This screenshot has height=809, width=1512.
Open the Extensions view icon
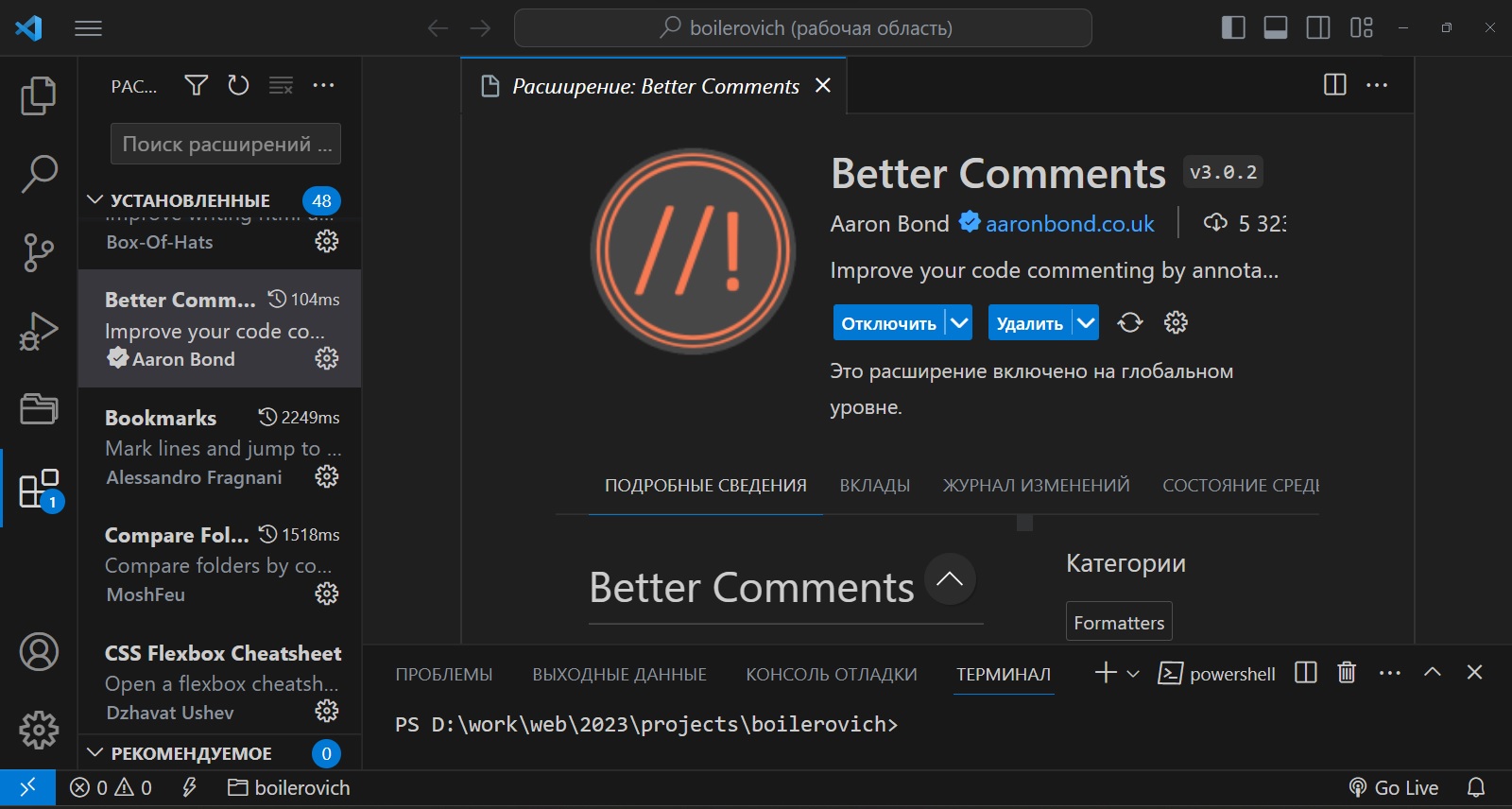tap(39, 489)
